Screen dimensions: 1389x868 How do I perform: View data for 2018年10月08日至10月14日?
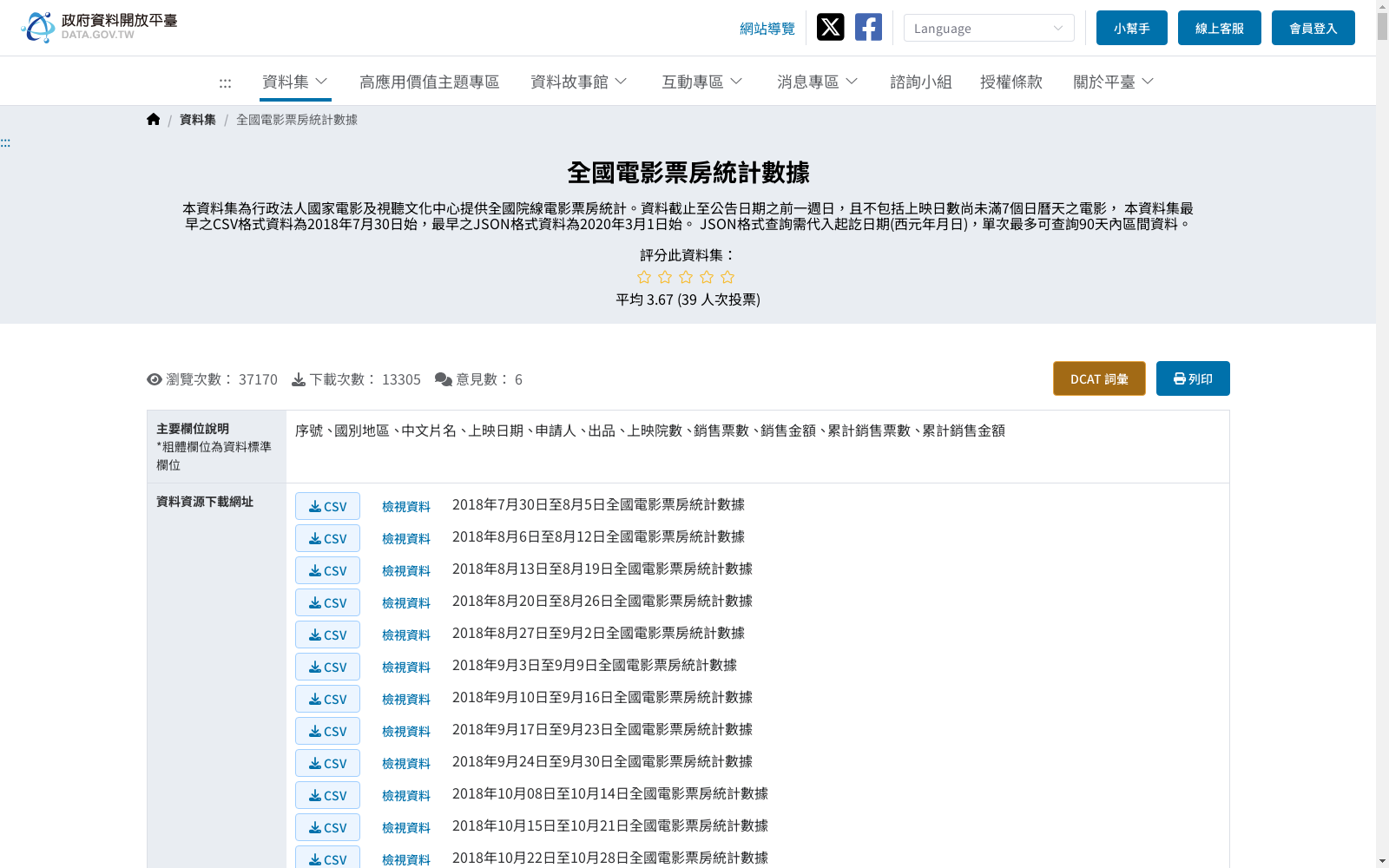[x=406, y=795]
